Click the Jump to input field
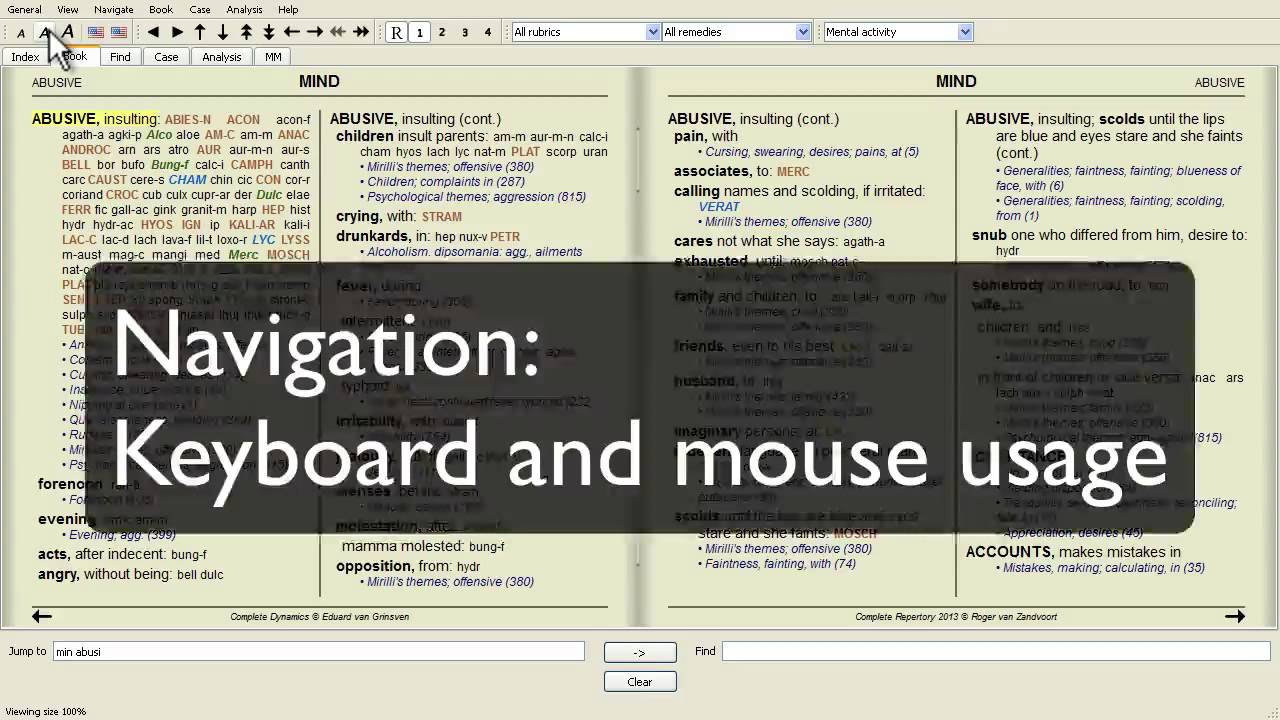The image size is (1280, 720). tap(319, 651)
